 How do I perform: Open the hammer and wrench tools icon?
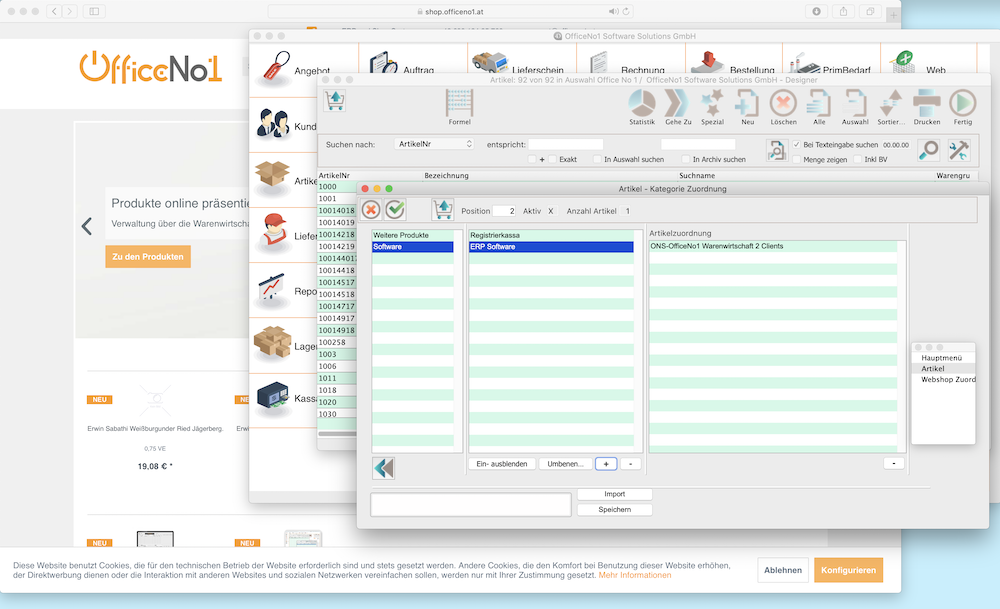point(959,150)
